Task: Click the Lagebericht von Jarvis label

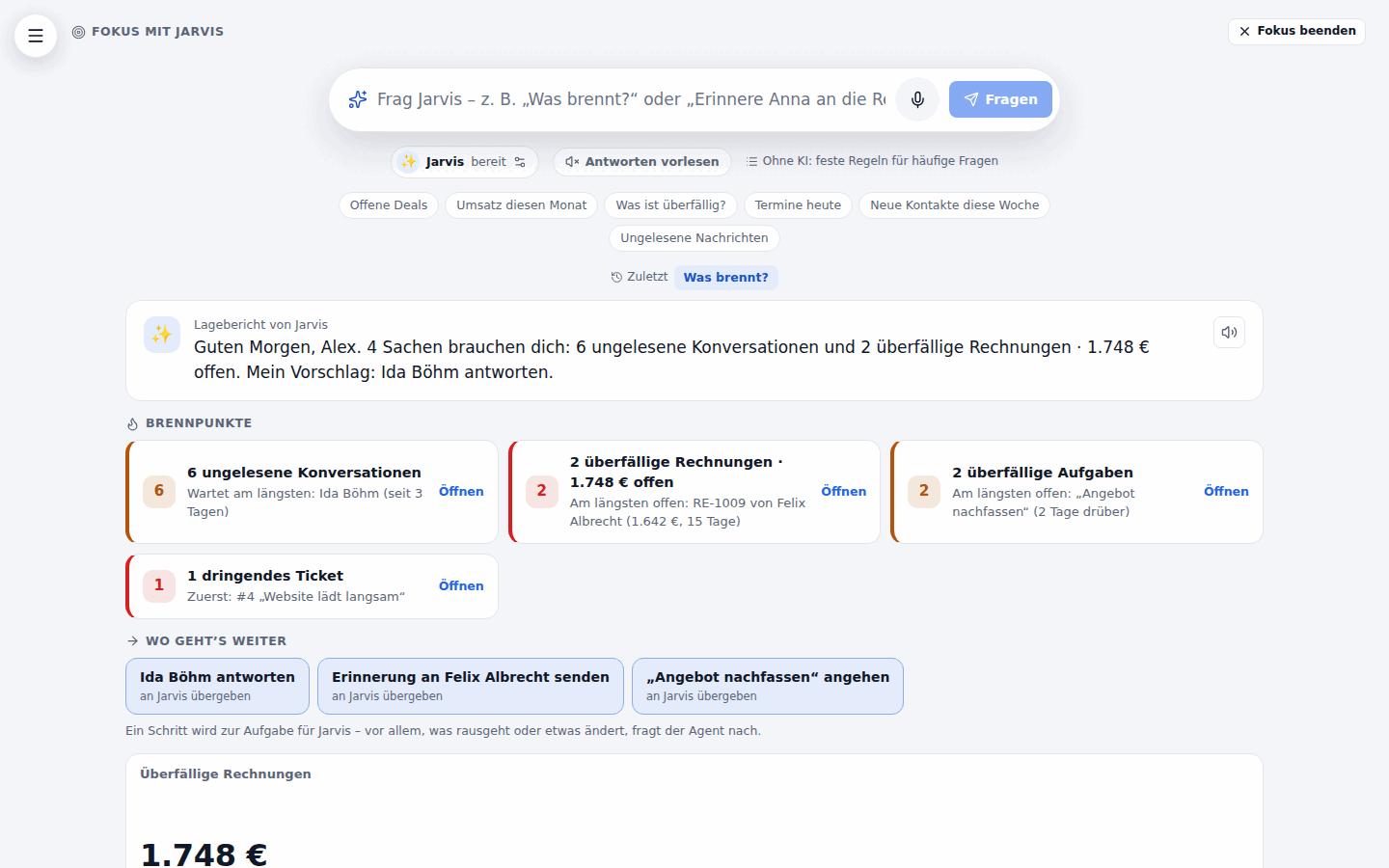Action: click(260, 325)
